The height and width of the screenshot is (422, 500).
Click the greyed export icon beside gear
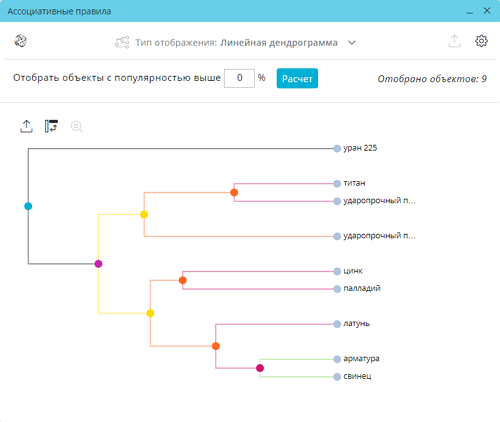tap(454, 41)
